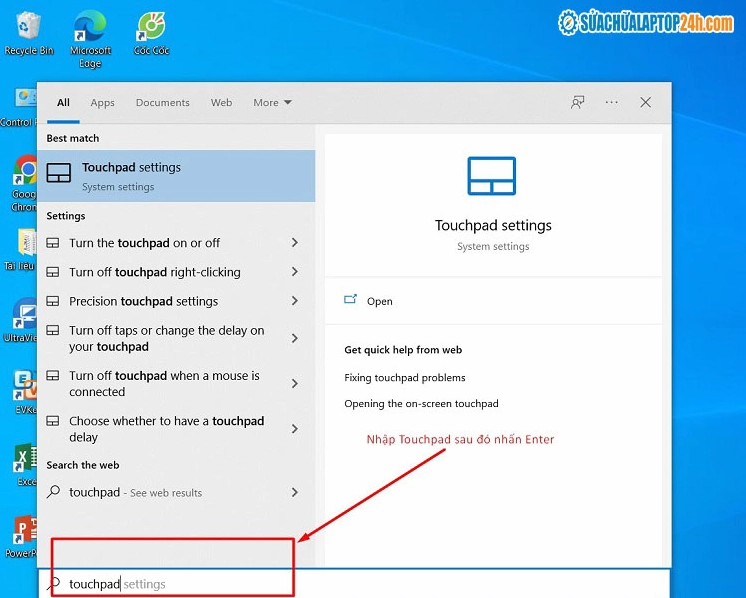Open the Control Panel desktop icon
The width and height of the screenshot is (746, 598).
21,108
